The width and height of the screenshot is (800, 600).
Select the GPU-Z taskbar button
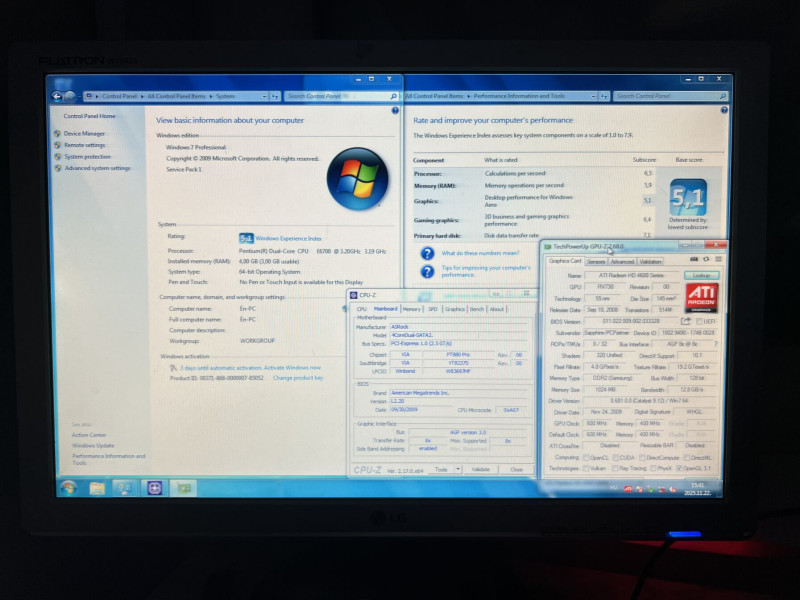click(x=184, y=488)
